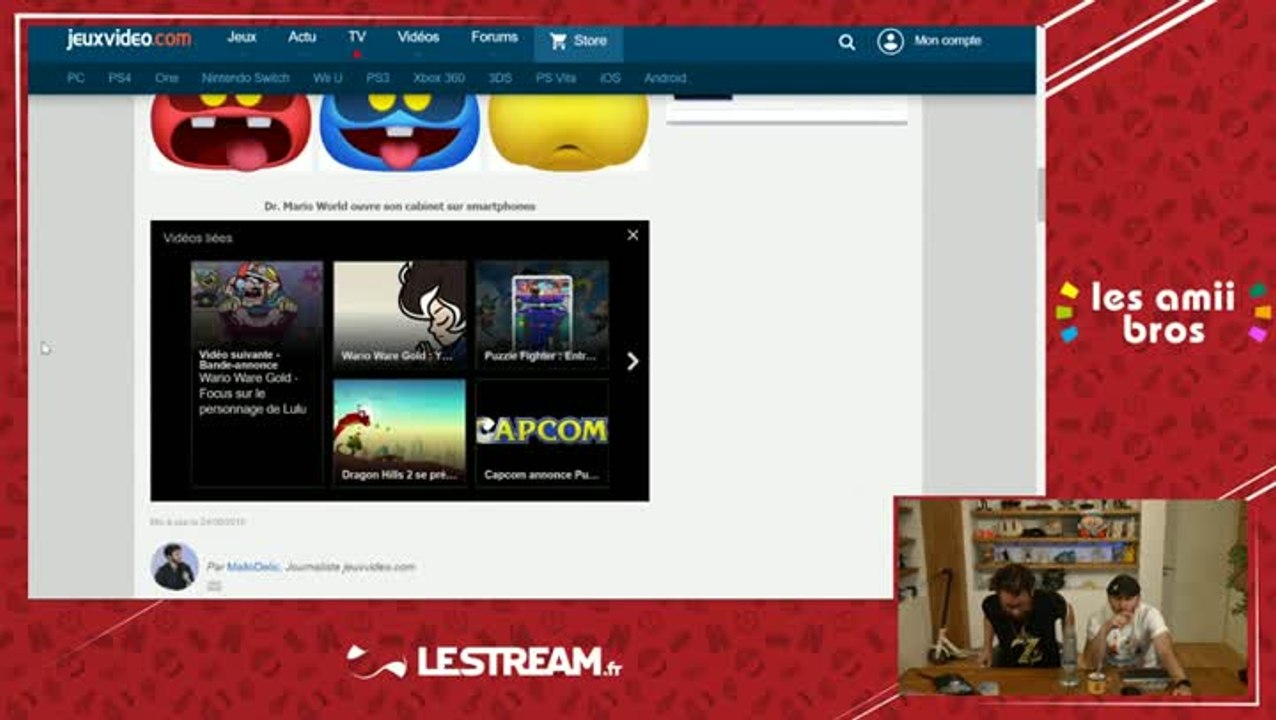Open Puzzle Fighter : Entr… video
Screen dimensions: 1276x720
542,314
